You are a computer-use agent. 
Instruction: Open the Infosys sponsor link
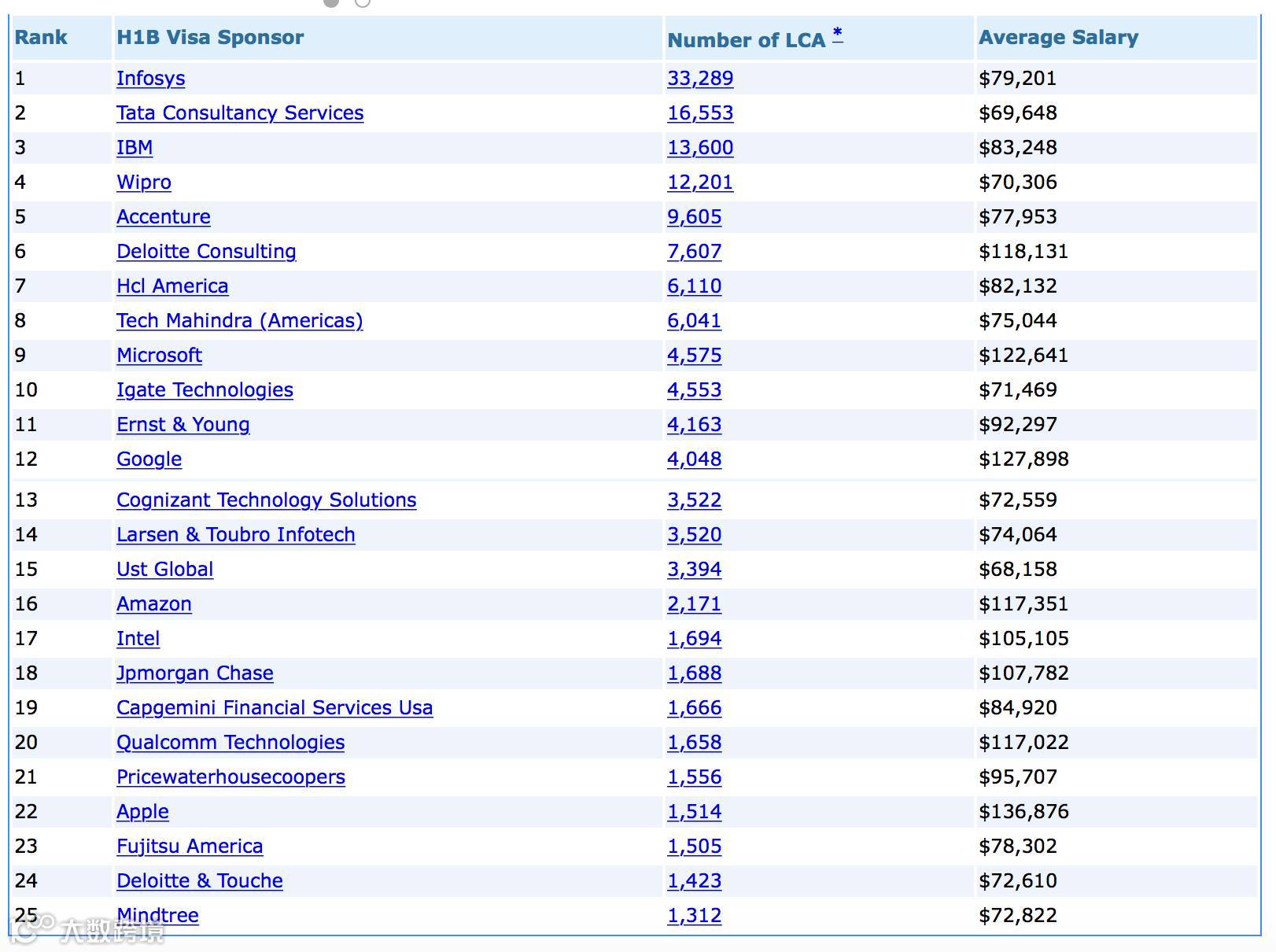tap(151, 79)
